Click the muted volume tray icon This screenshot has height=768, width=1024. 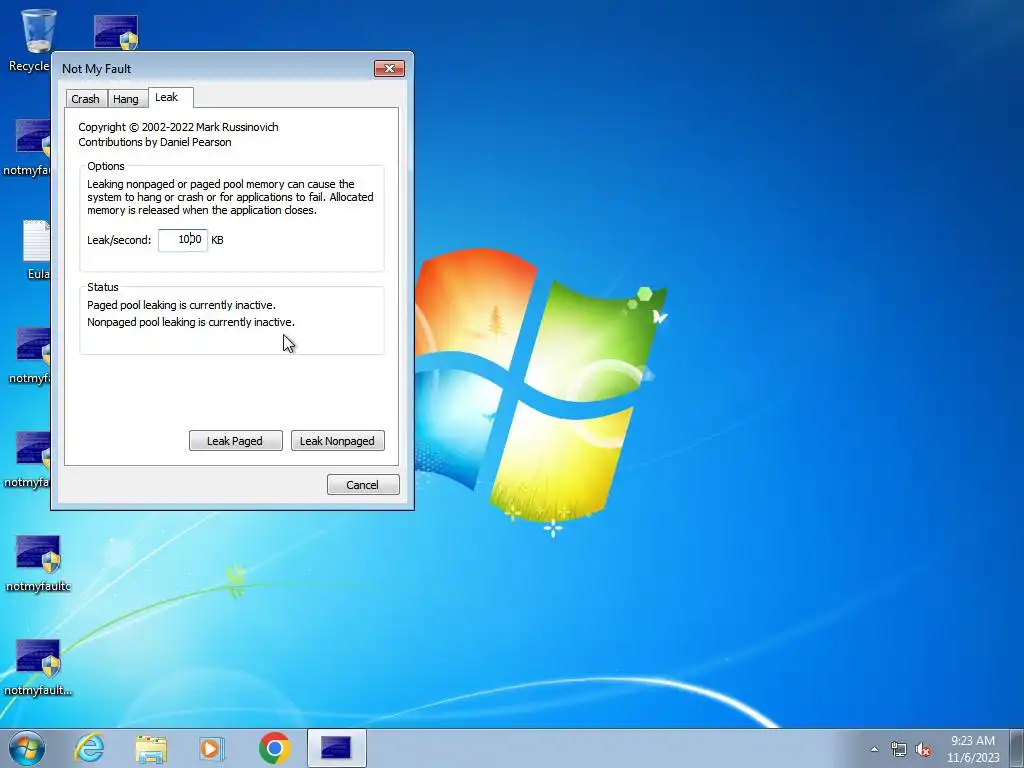click(x=923, y=749)
